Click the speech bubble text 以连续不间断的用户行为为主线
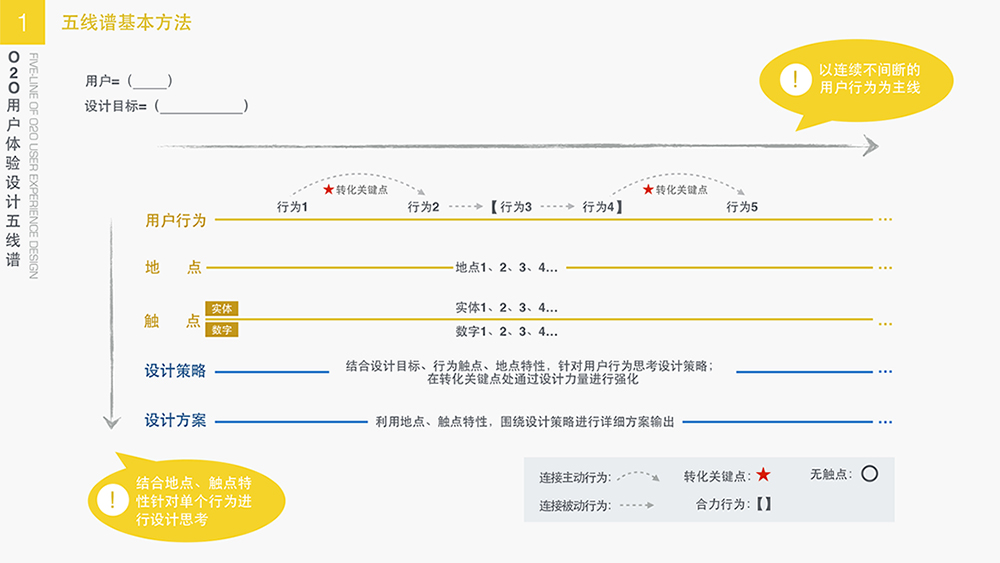Screen dimensions: 1000x563 click(x=870, y=78)
